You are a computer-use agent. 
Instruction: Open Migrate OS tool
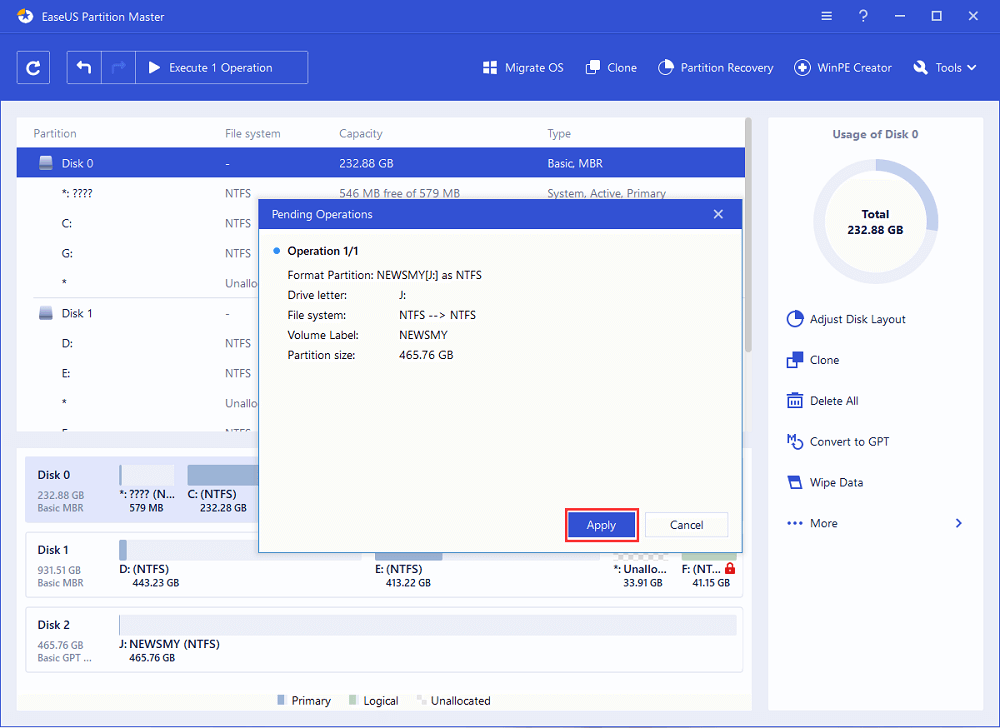pos(523,68)
